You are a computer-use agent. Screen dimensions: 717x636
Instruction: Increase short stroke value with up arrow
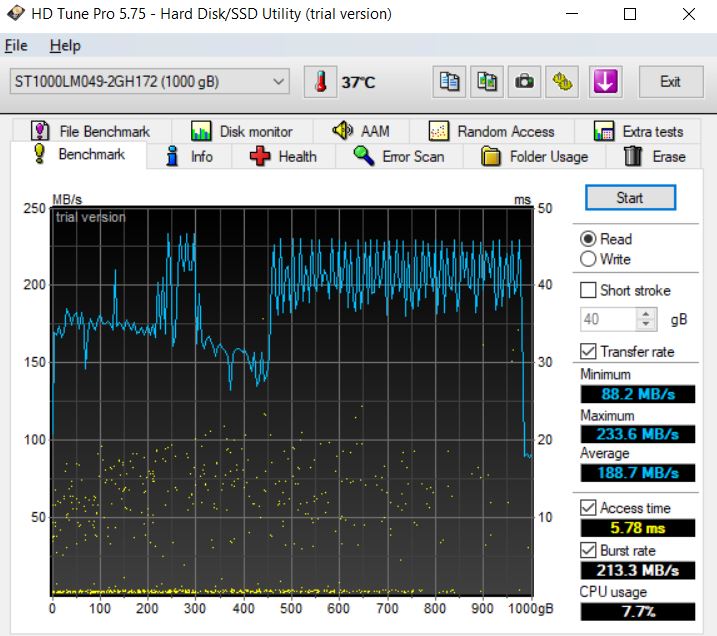coord(646,314)
